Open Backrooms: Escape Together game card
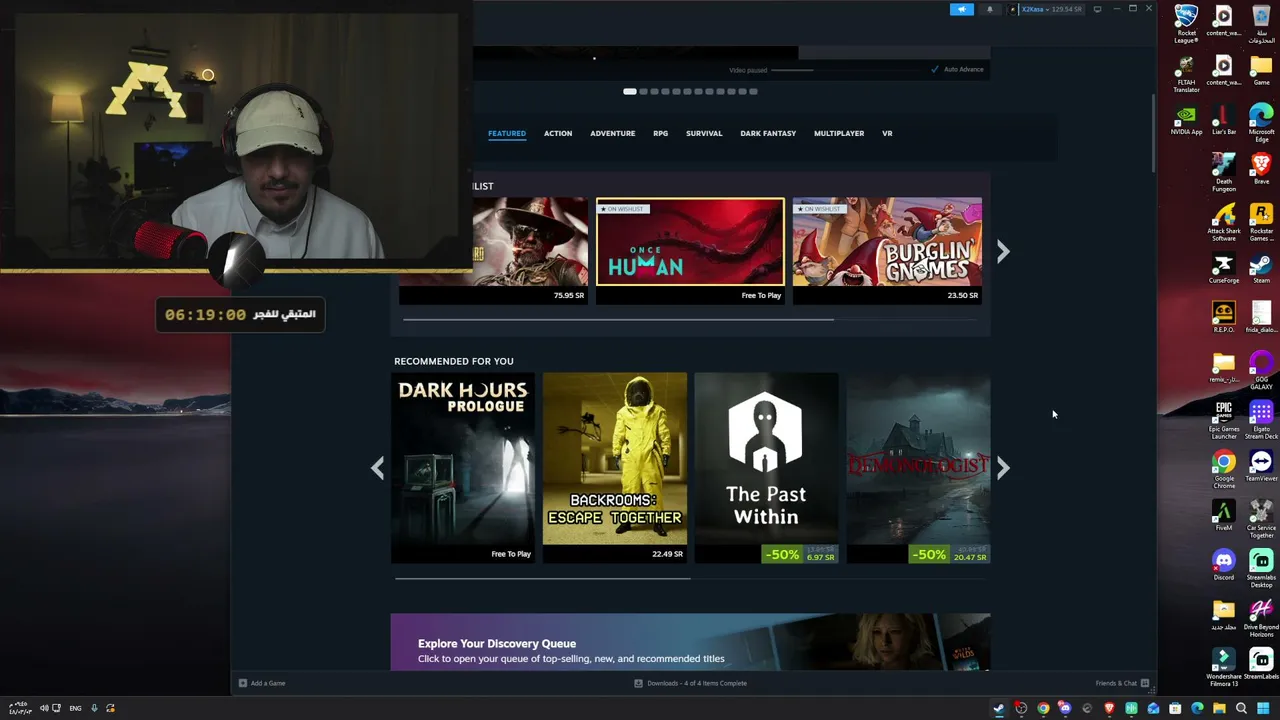1280x720 pixels. [x=615, y=468]
